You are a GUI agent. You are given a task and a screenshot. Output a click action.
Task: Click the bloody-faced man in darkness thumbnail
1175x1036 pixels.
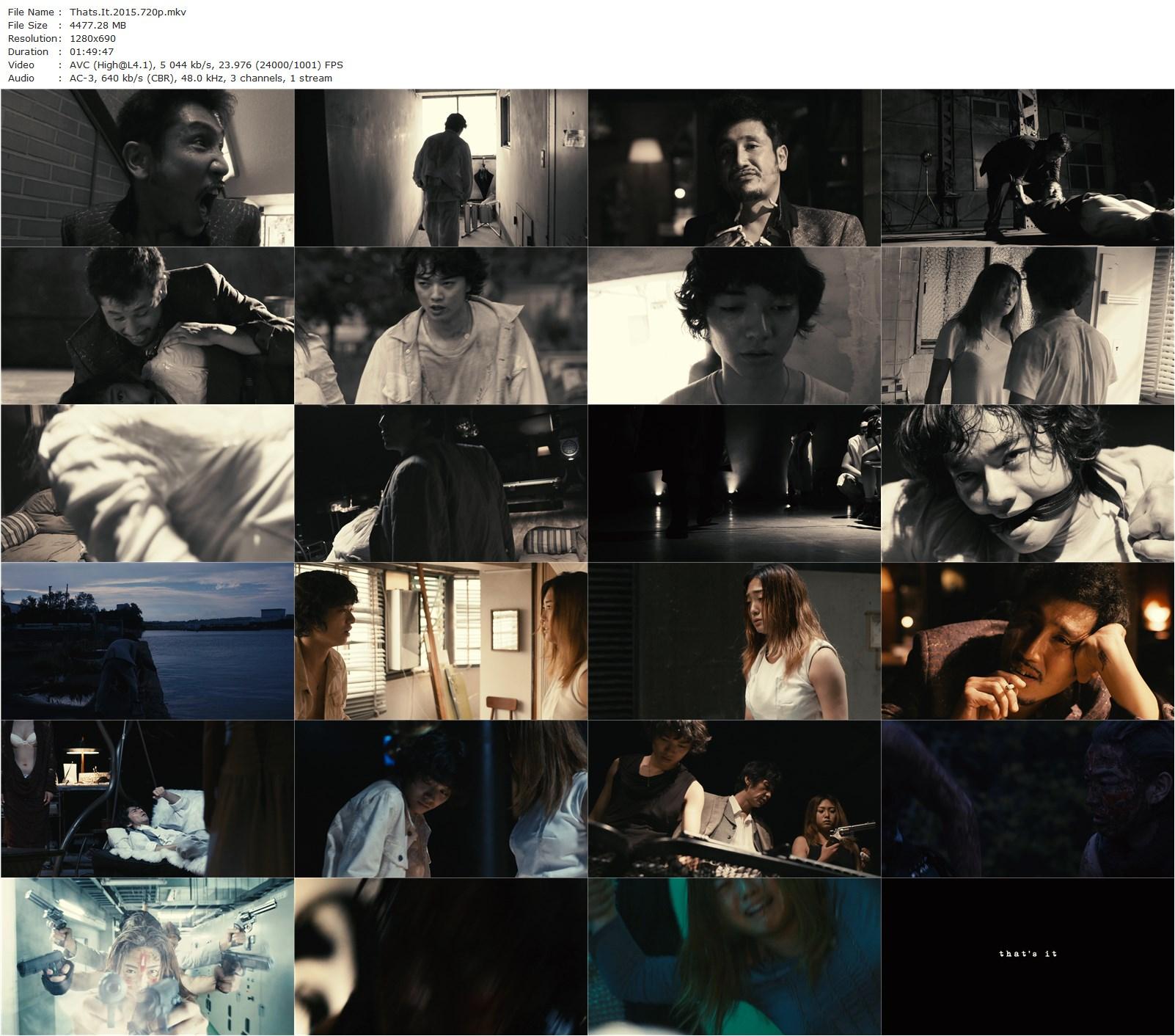click(1028, 799)
